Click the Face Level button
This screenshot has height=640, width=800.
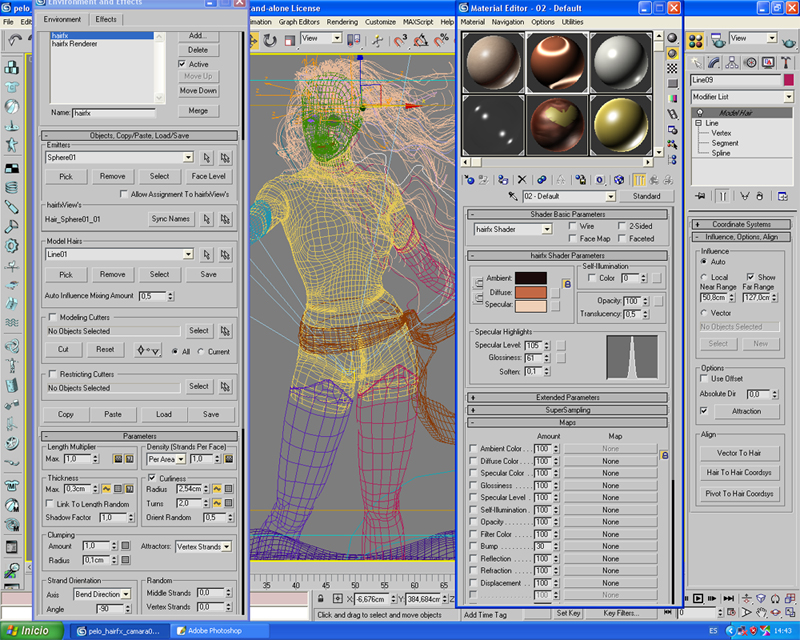tap(209, 176)
